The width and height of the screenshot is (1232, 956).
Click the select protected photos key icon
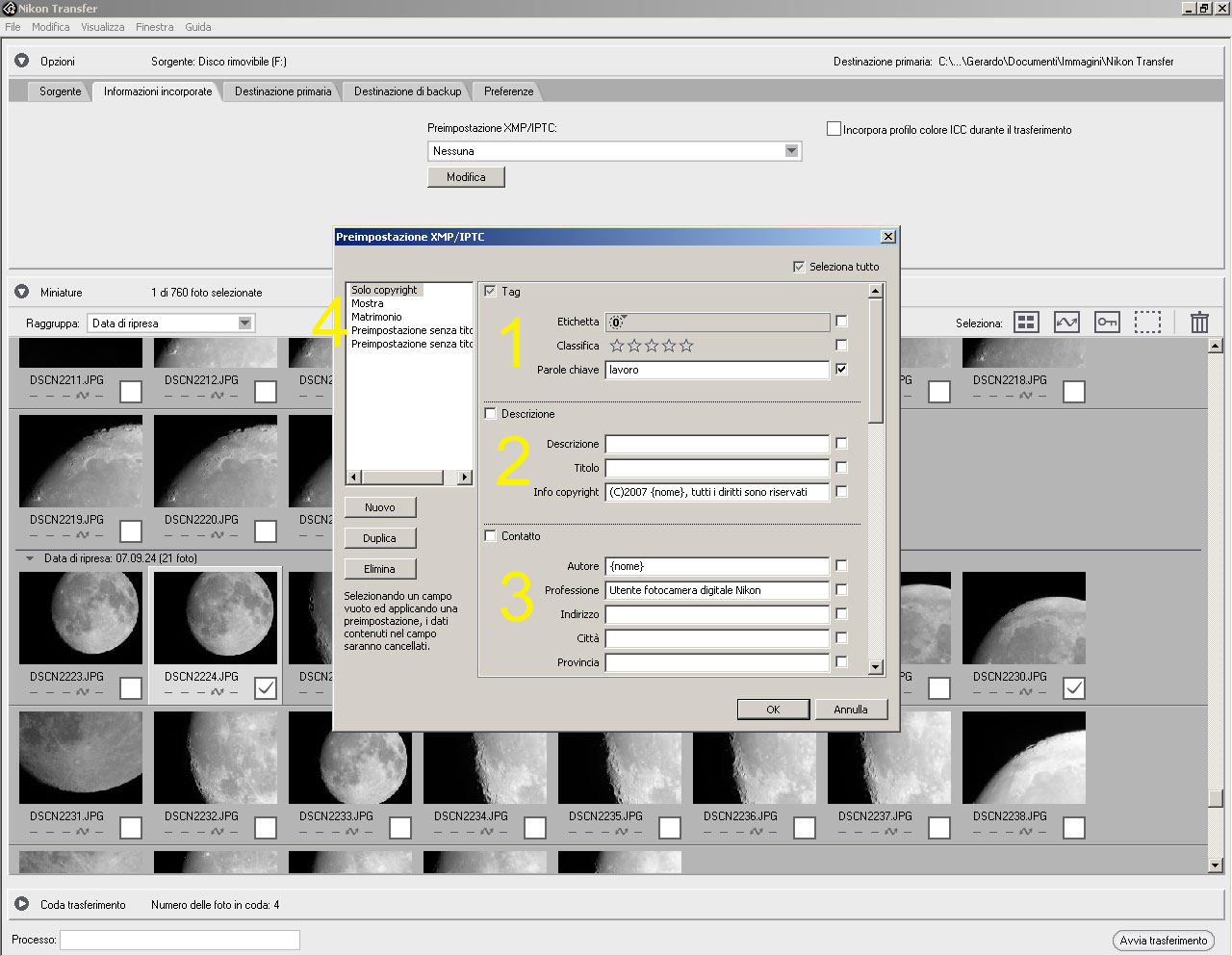tap(1107, 323)
